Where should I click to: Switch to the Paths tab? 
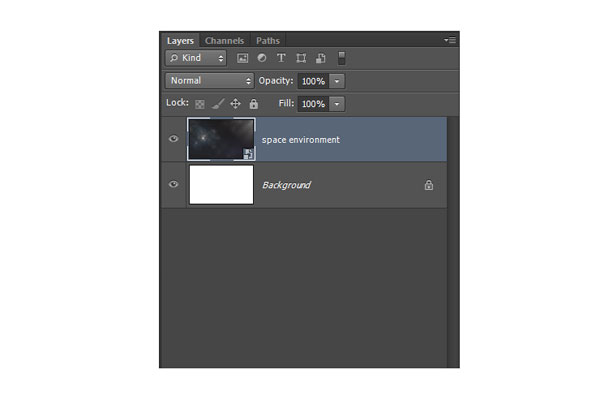268,41
